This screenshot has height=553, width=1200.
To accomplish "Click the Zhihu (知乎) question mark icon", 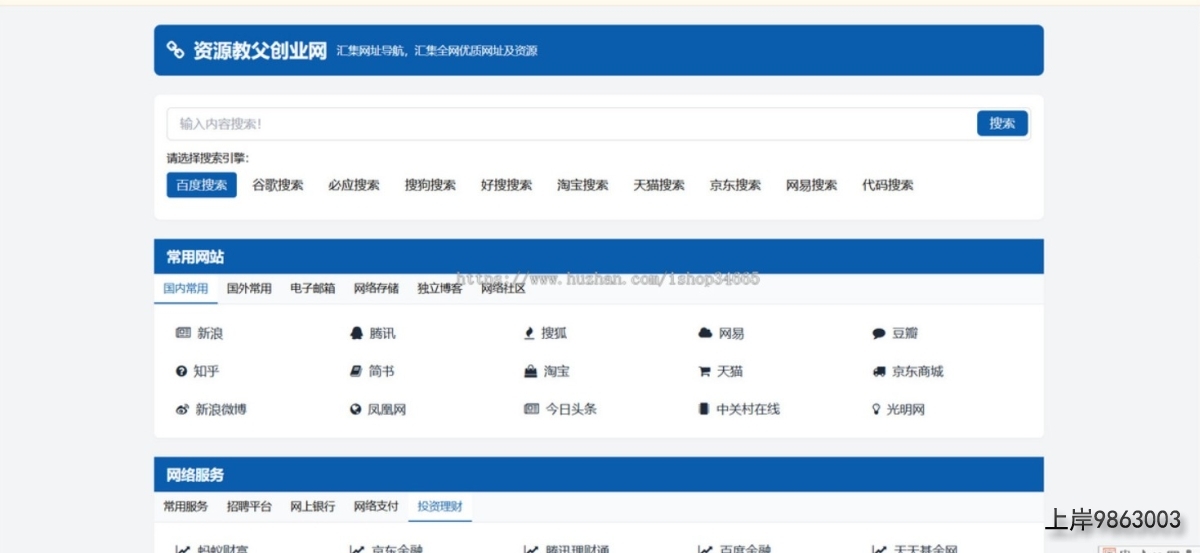I will tap(182, 371).
